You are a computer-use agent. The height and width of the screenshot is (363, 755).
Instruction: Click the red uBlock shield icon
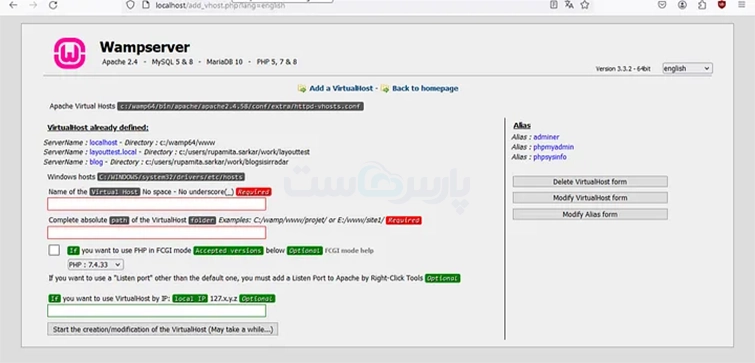722,5
